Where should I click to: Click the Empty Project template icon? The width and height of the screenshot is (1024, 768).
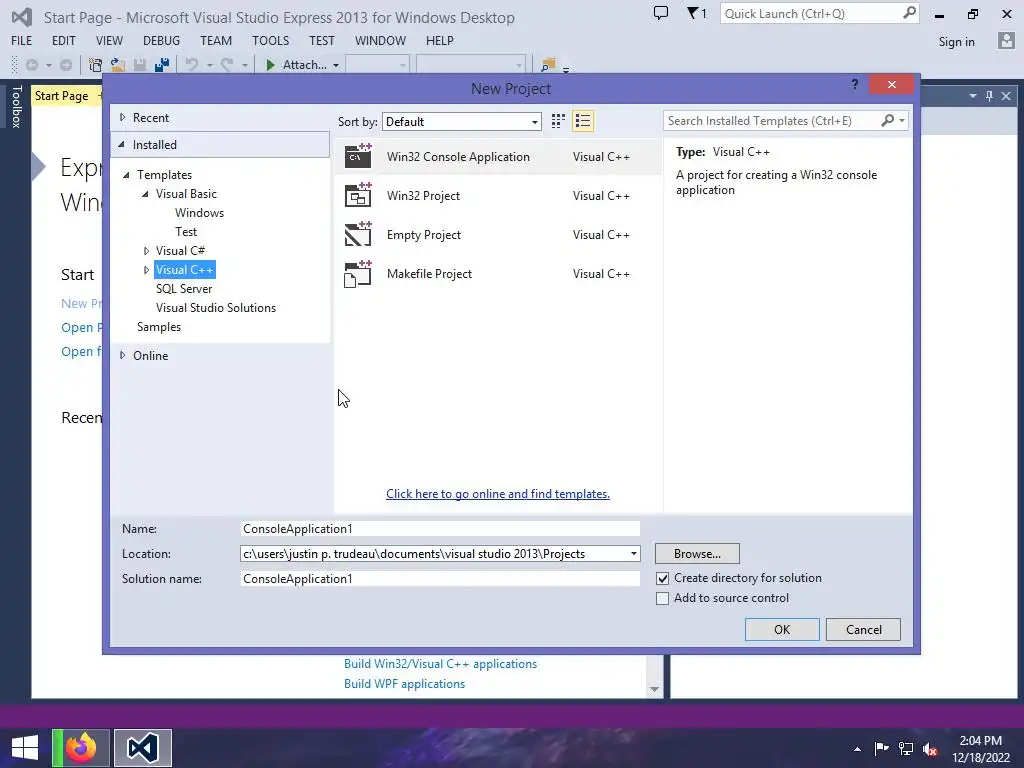click(358, 234)
